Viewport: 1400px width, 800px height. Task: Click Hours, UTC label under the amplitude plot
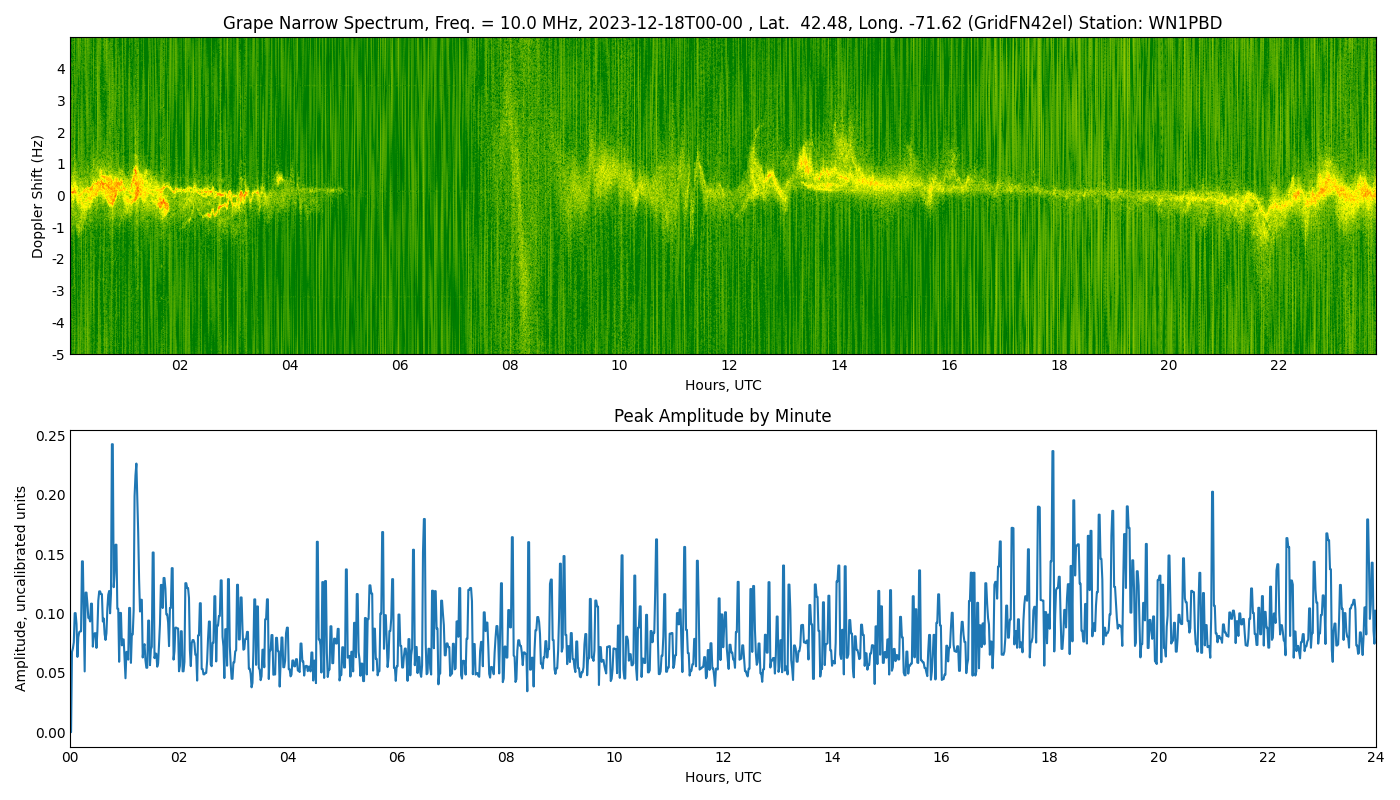722,777
